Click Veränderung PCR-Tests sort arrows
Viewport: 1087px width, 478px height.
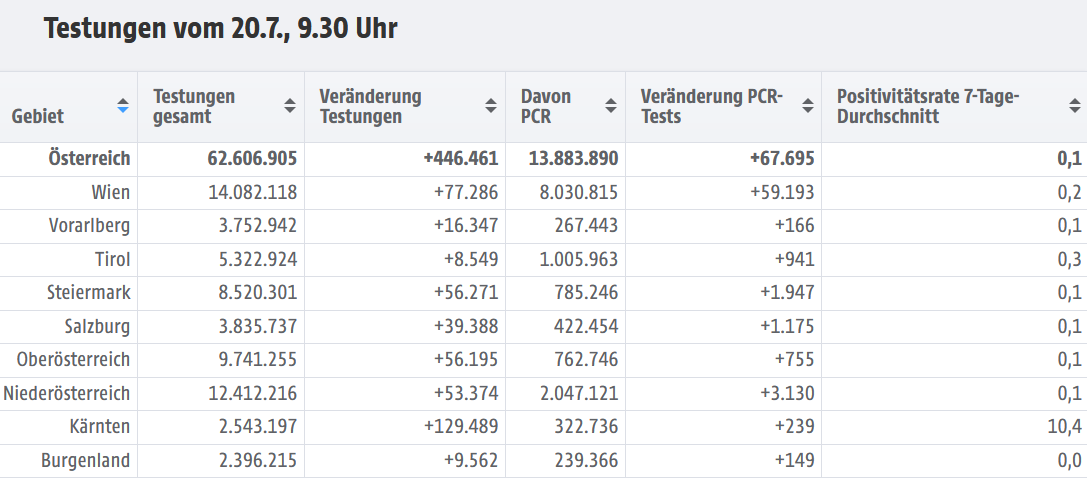(x=808, y=106)
